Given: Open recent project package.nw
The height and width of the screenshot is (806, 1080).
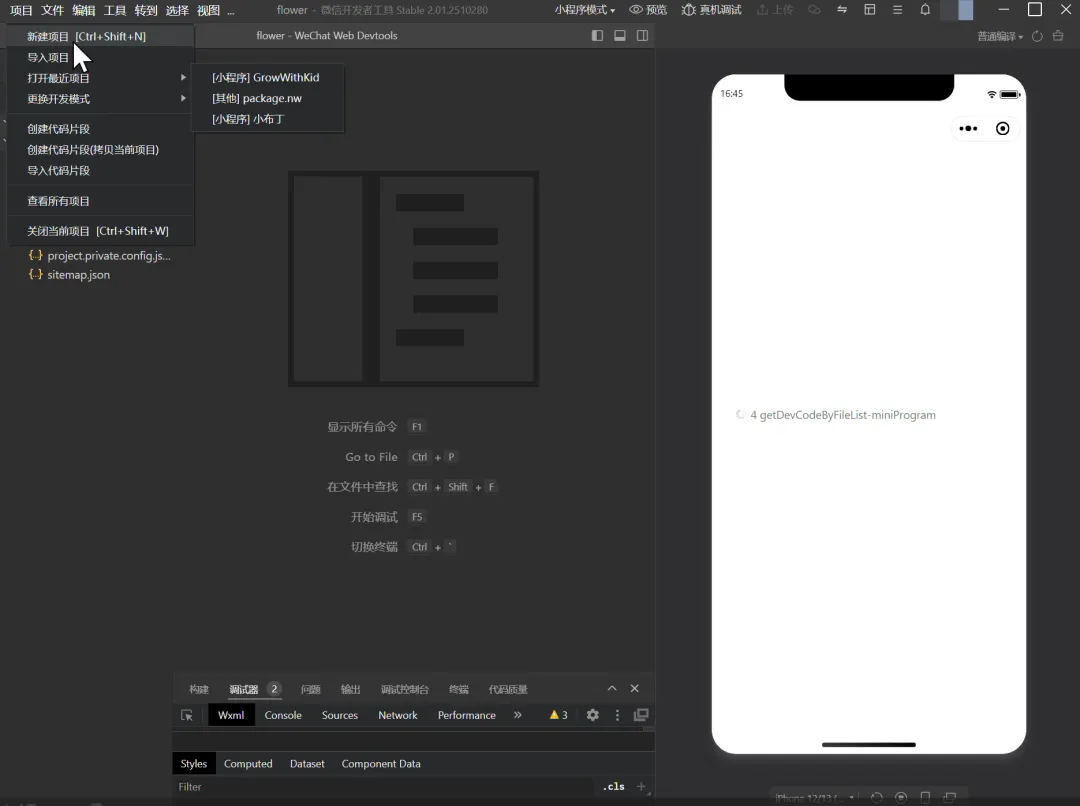Looking at the screenshot, I should (267, 98).
